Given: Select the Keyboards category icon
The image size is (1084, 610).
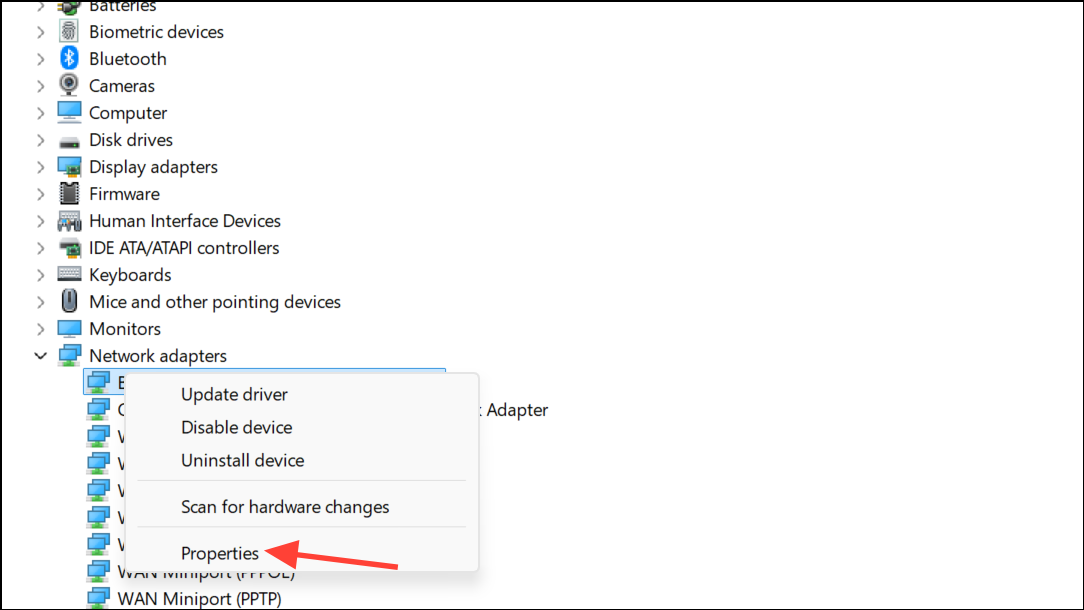Looking at the screenshot, I should pyautogui.click(x=68, y=274).
